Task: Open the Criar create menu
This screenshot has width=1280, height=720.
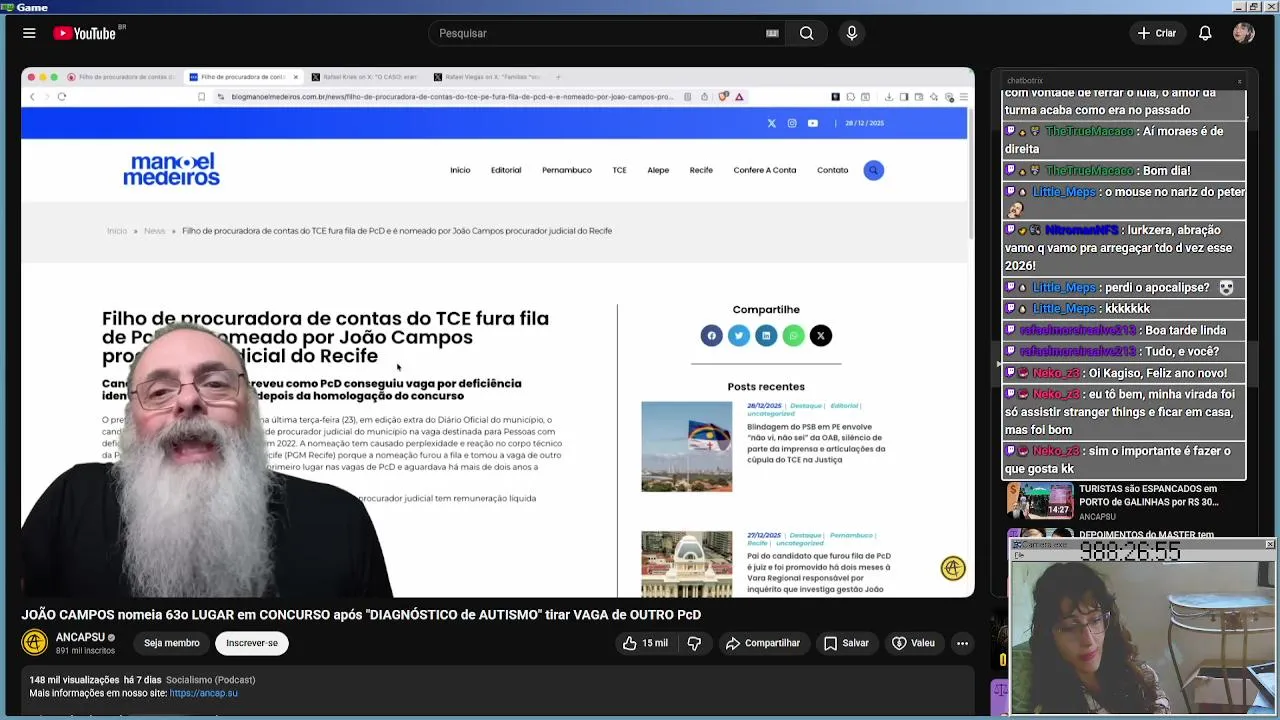Action: click(1157, 33)
